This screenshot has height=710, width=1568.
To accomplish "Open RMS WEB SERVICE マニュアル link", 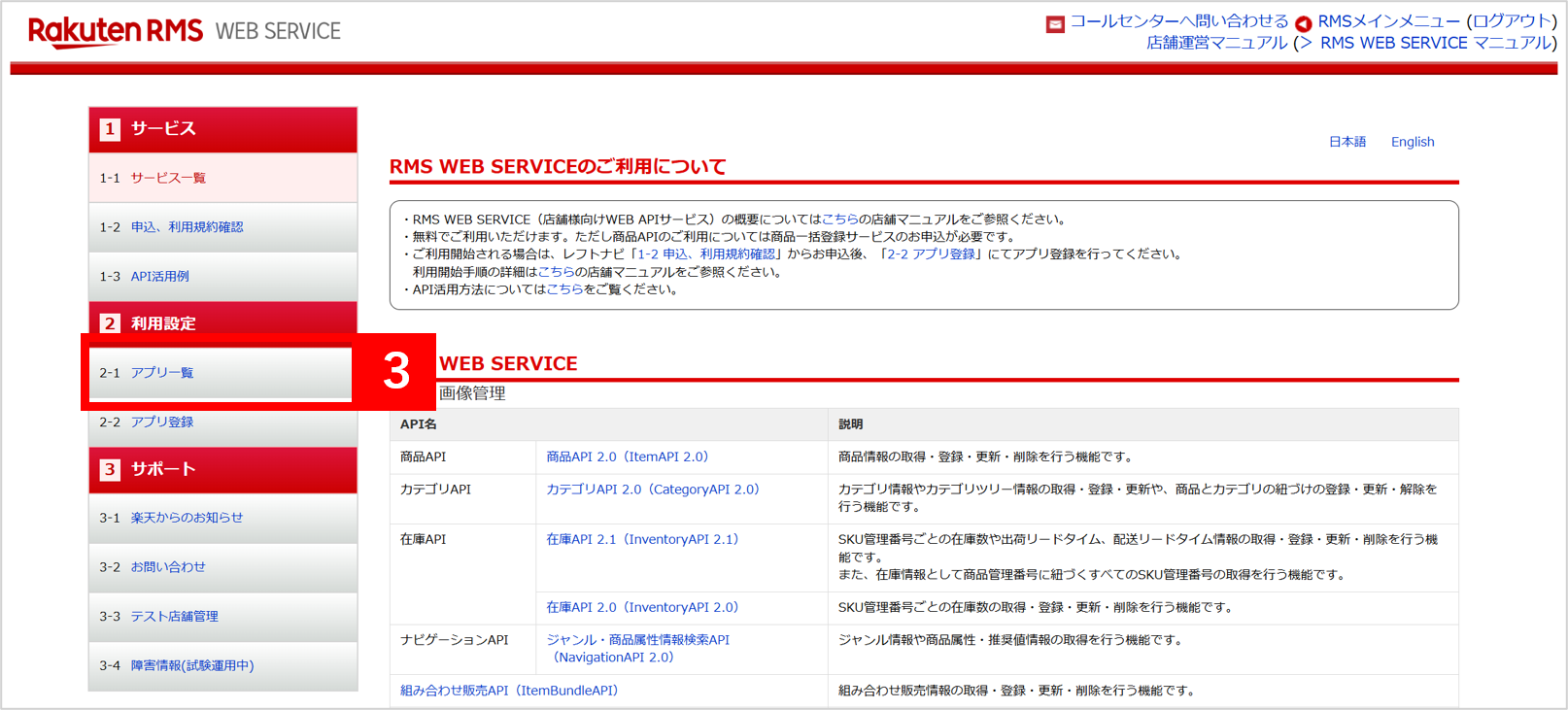I will (1434, 43).
